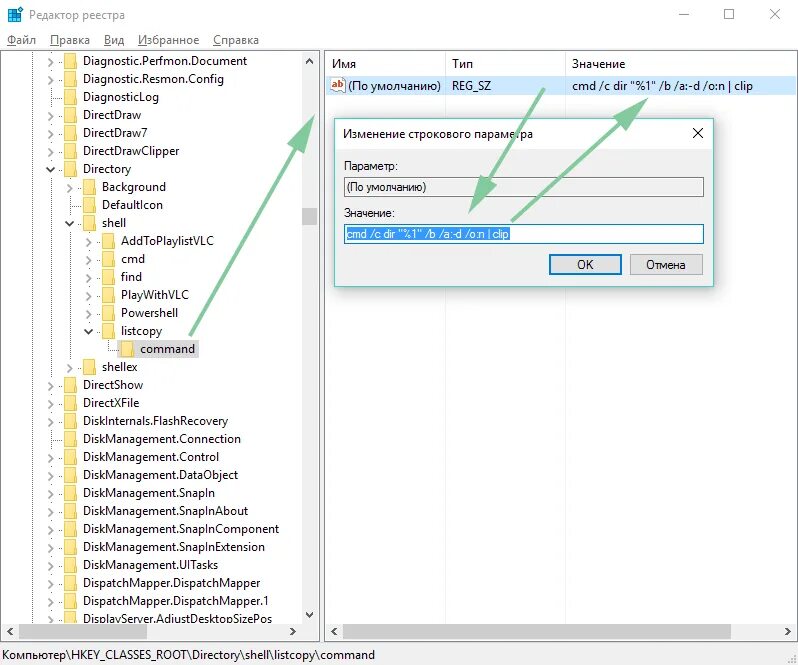Screen dimensions: 798x665
Task: Expand the find tree node
Action: click(x=88, y=278)
